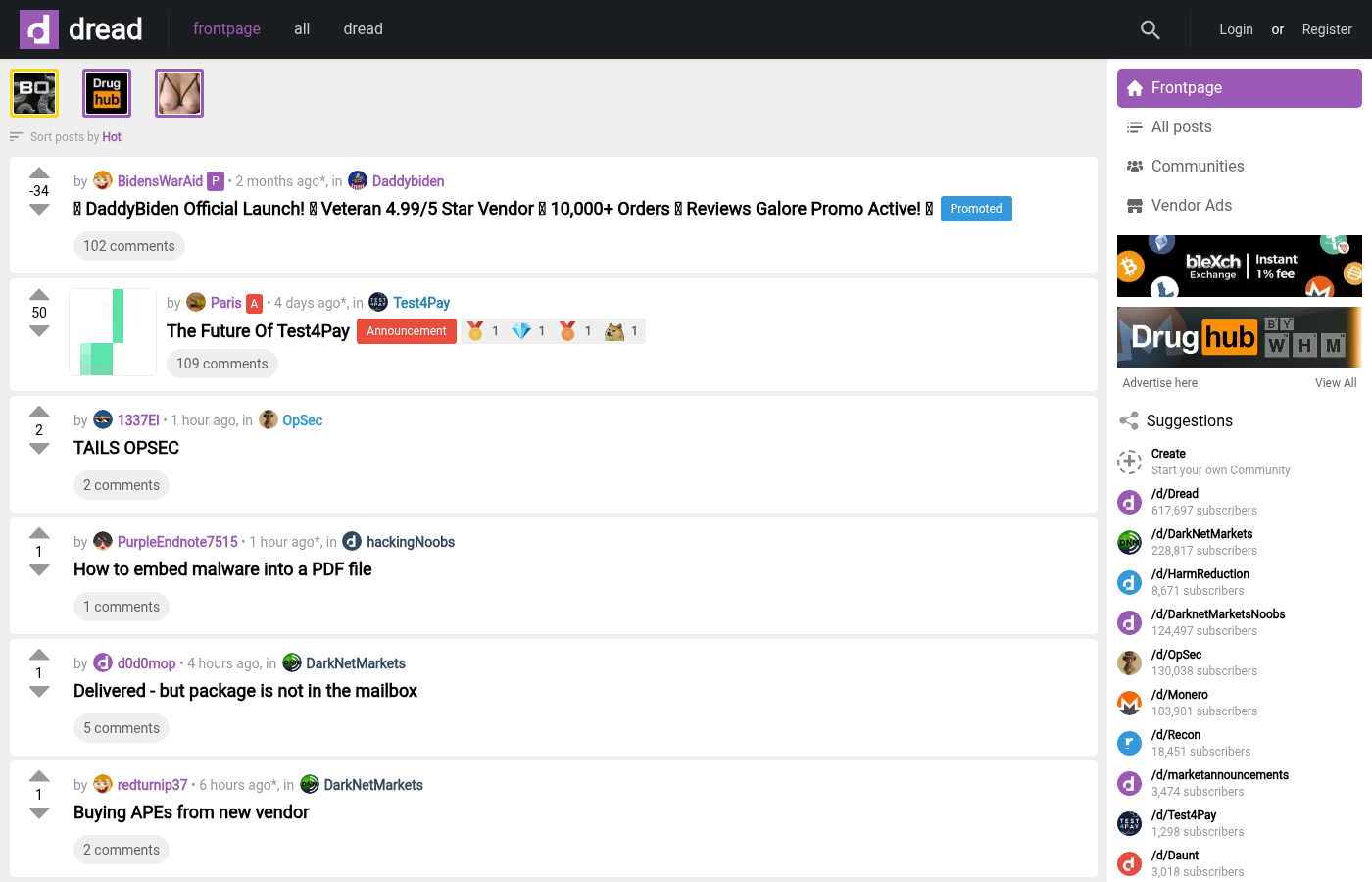Click the Announcement badge

(407, 331)
